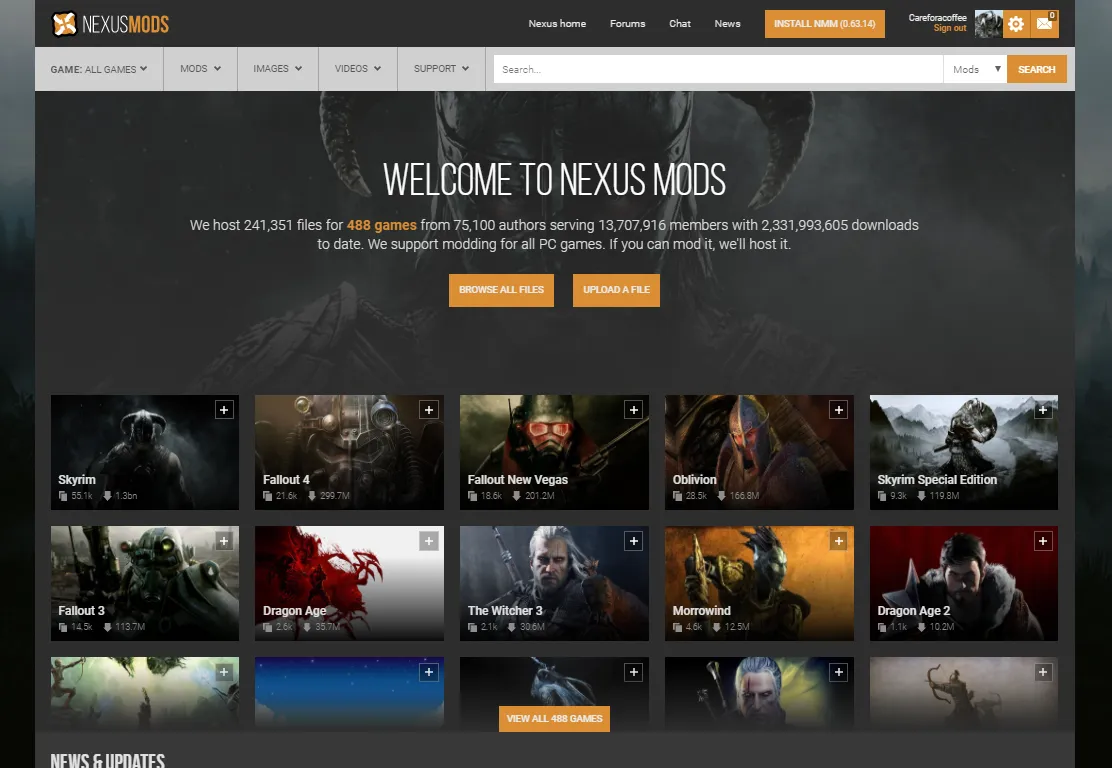This screenshot has width=1112, height=768.
Task: Open the News page
Action: pyautogui.click(x=727, y=23)
